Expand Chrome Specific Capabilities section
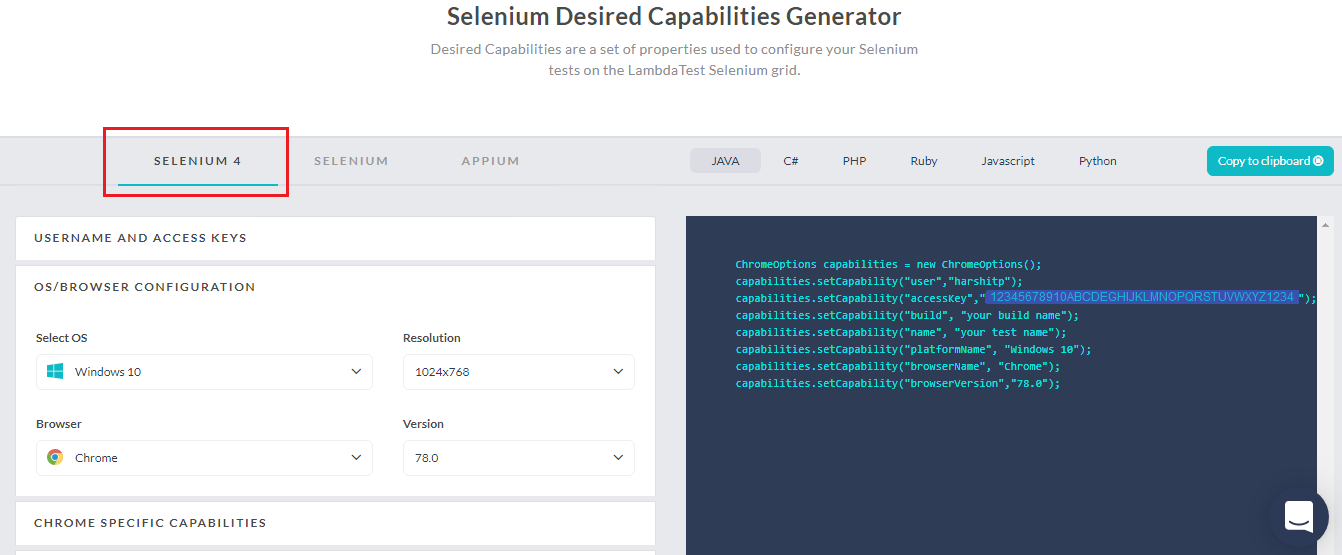Screen dimensions: 1342x555 pyautogui.click(x=335, y=523)
